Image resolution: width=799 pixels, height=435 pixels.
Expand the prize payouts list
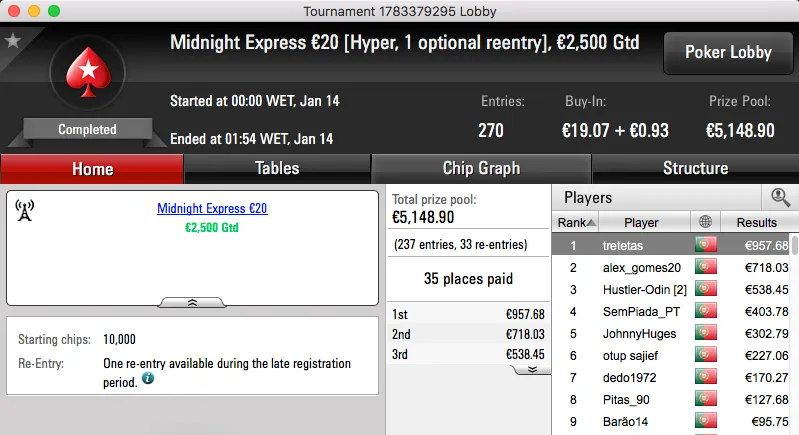pos(532,369)
